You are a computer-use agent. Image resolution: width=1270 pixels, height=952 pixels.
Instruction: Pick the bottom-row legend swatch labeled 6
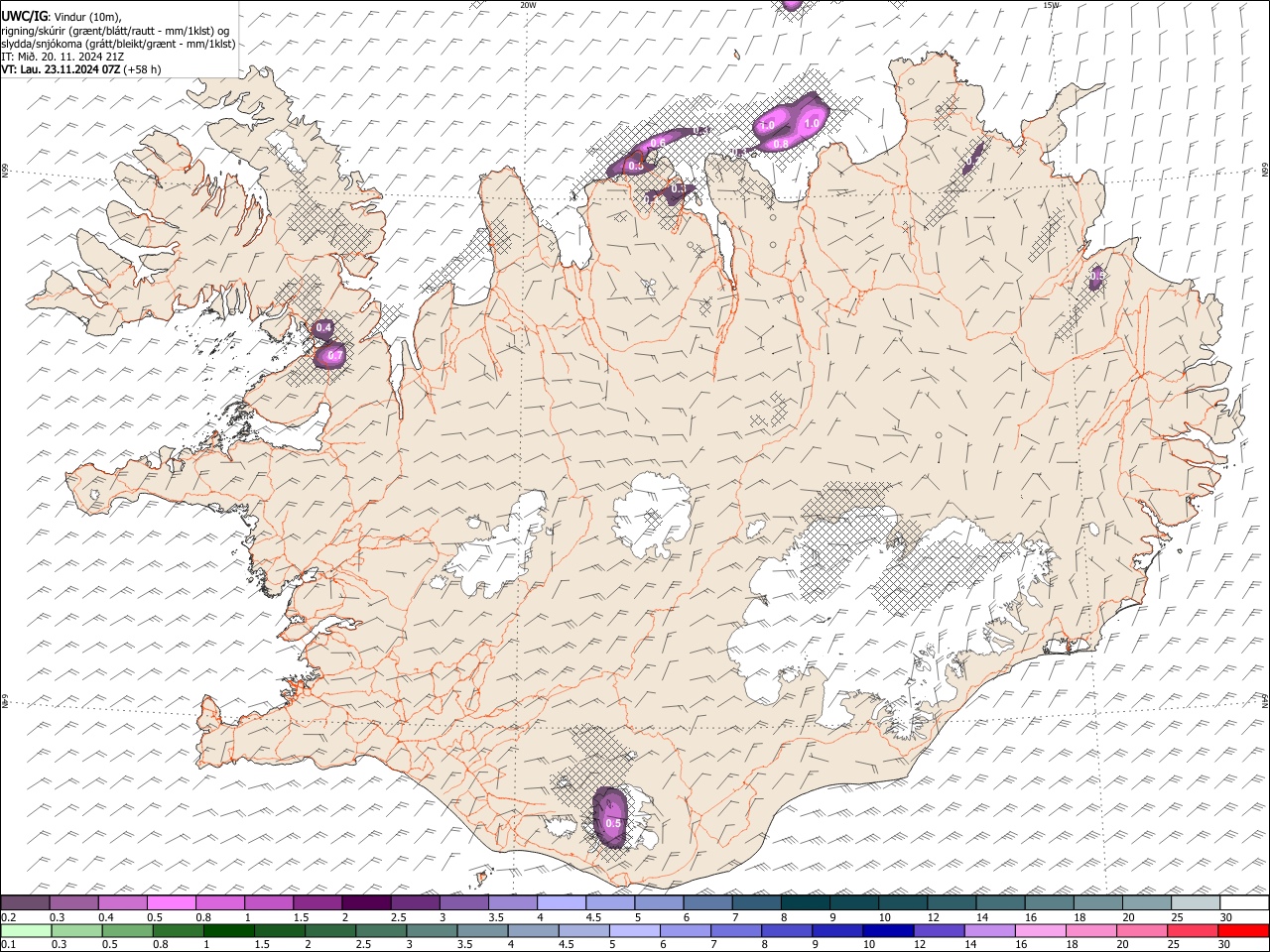[686, 930]
